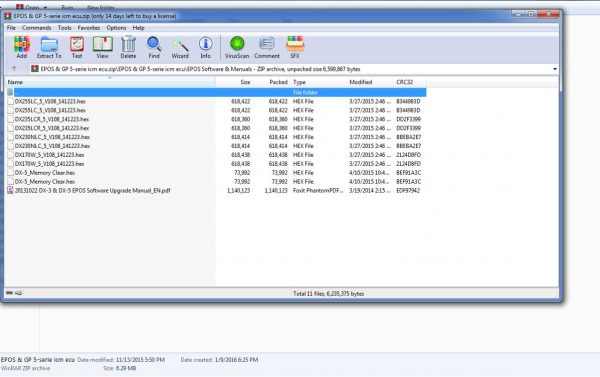The height and width of the screenshot is (377, 600).
Task: Expand the archive path dropdown arrow
Action: [555, 69]
